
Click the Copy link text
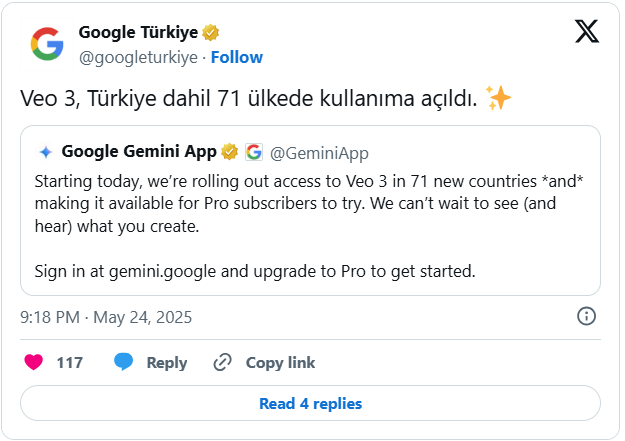(280, 362)
